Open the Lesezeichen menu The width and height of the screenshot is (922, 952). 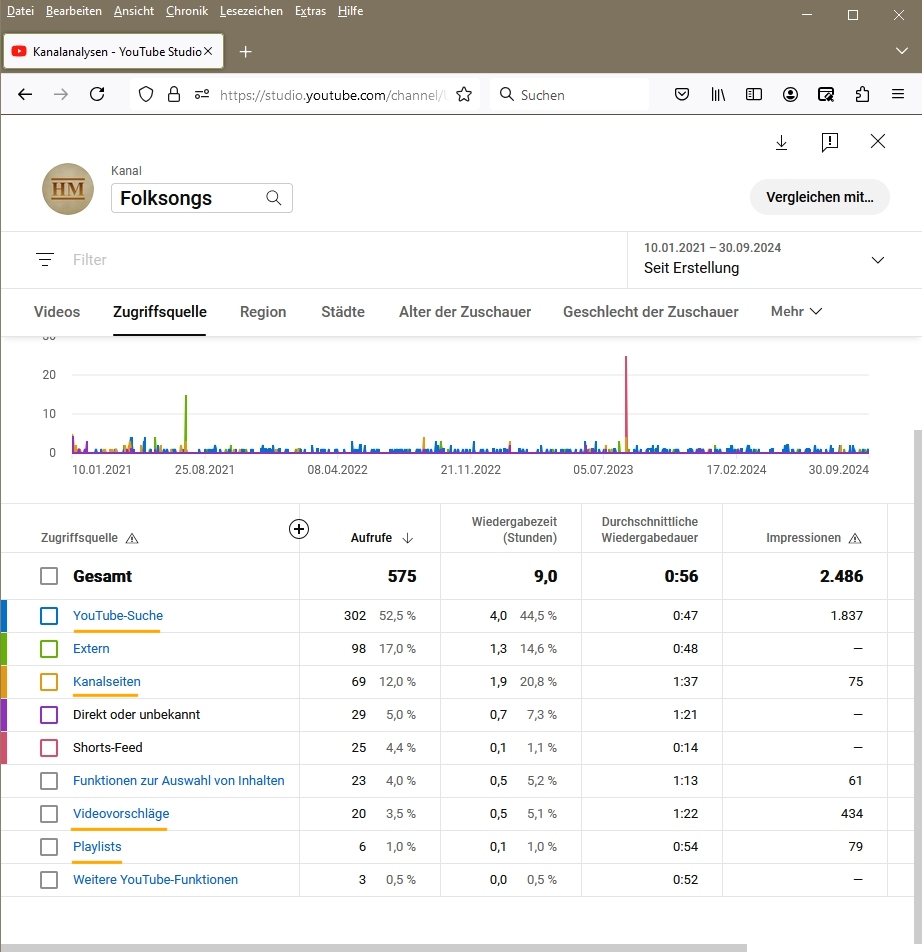pyautogui.click(x=251, y=11)
